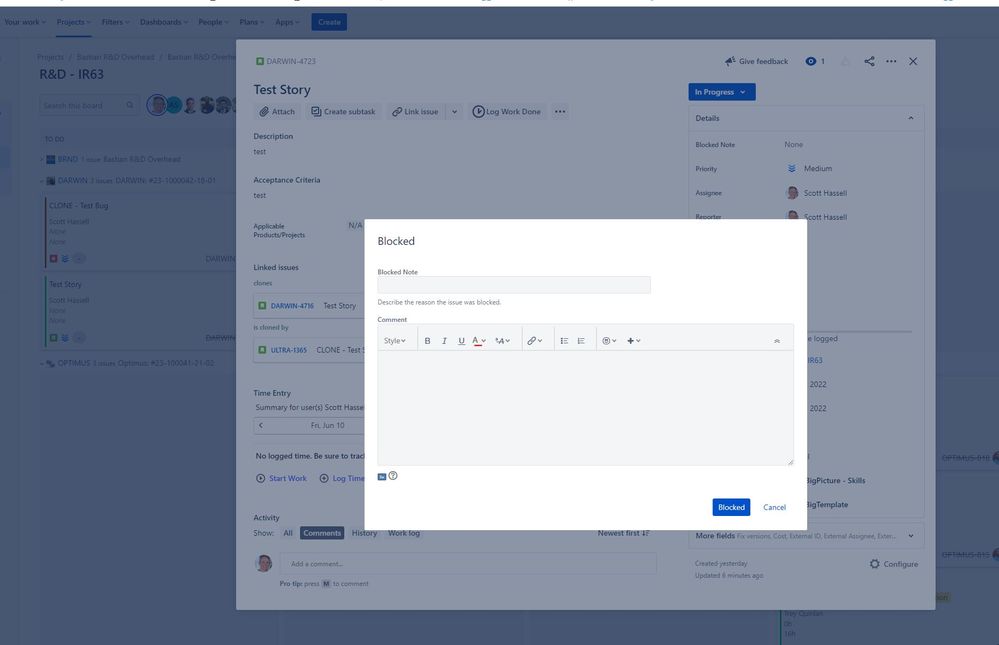Apply bold formatting in the comment editor
999x645 pixels.
click(427, 340)
